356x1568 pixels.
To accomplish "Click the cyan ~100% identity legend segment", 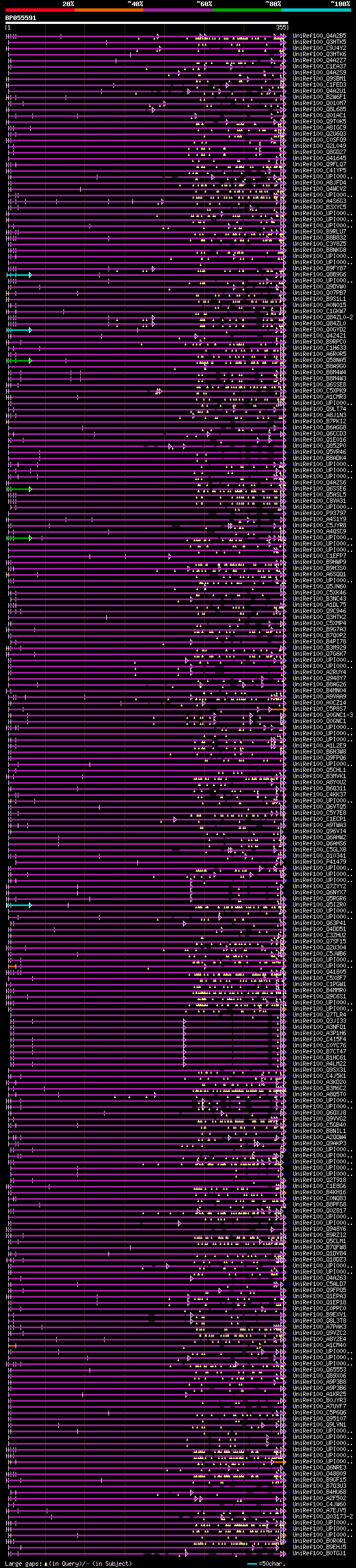I will coord(317,11).
